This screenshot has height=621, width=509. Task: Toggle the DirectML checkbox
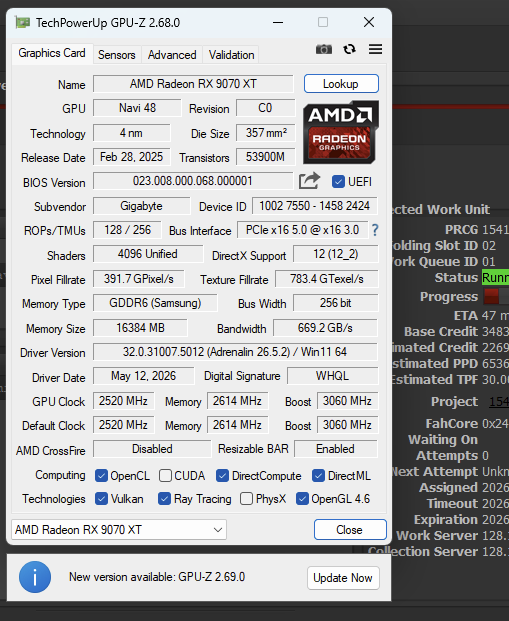click(x=318, y=476)
